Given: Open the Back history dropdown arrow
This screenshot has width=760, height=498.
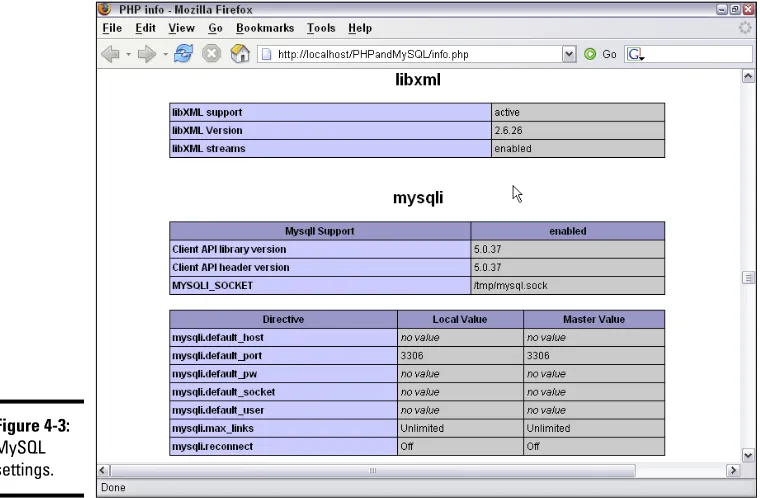Looking at the screenshot, I should coord(128,54).
